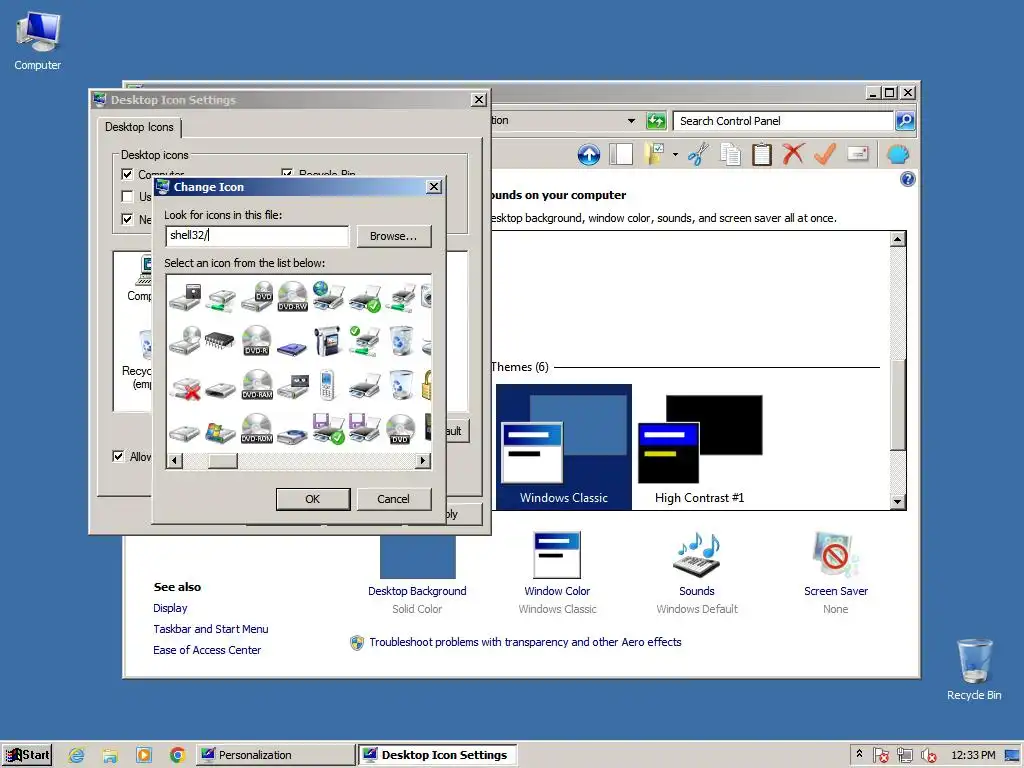Toggle the Network checkbox starting with 'Ne'
Screen dimensions: 1024x768
point(127,219)
